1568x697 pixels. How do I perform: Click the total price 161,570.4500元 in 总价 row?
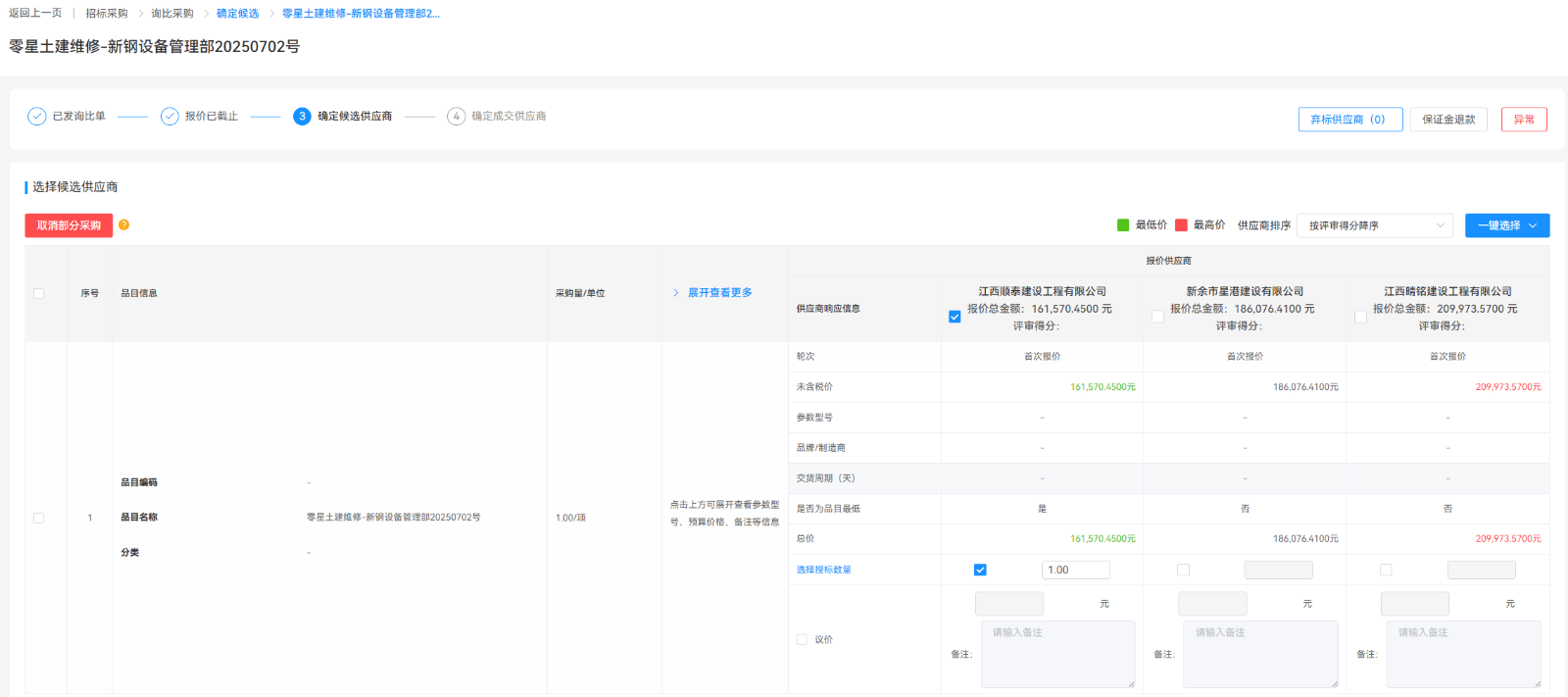pyautogui.click(x=1102, y=539)
